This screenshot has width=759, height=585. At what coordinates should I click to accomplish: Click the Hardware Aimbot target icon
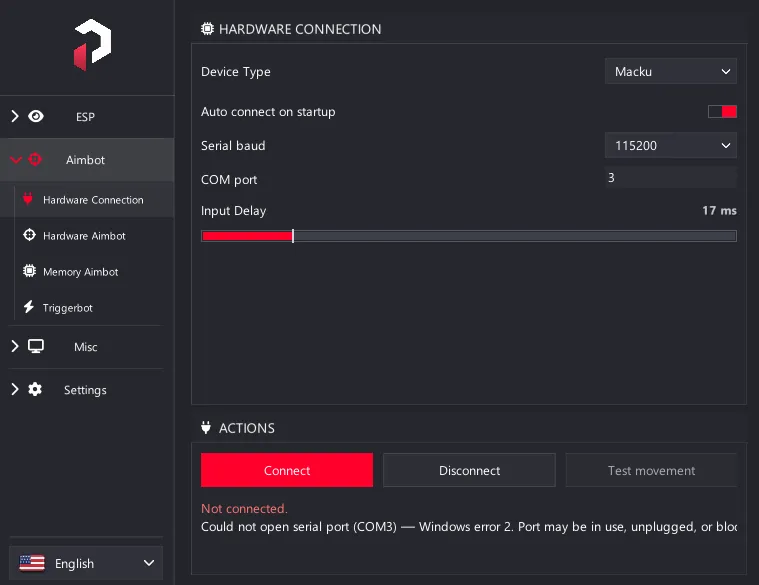coord(30,235)
